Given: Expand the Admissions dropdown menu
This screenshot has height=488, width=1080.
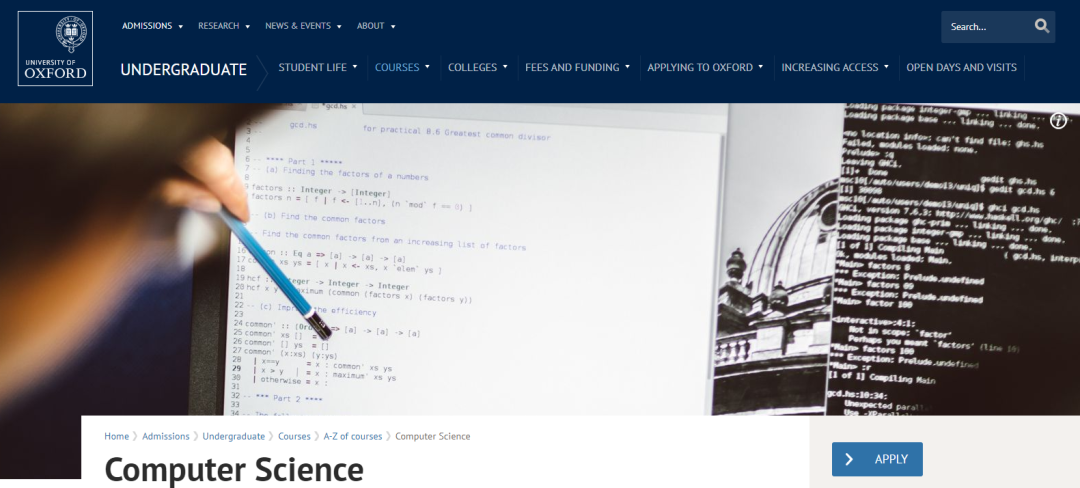Looking at the screenshot, I should pyautogui.click(x=152, y=26).
